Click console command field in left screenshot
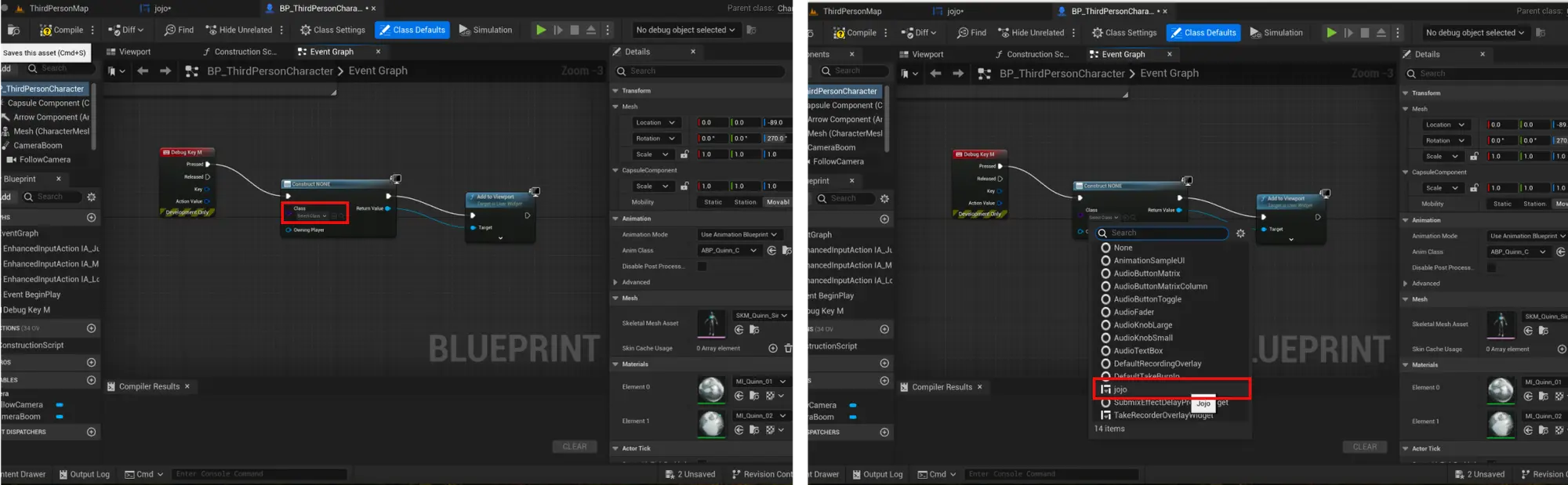The image size is (1568, 485). click(x=259, y=474)
